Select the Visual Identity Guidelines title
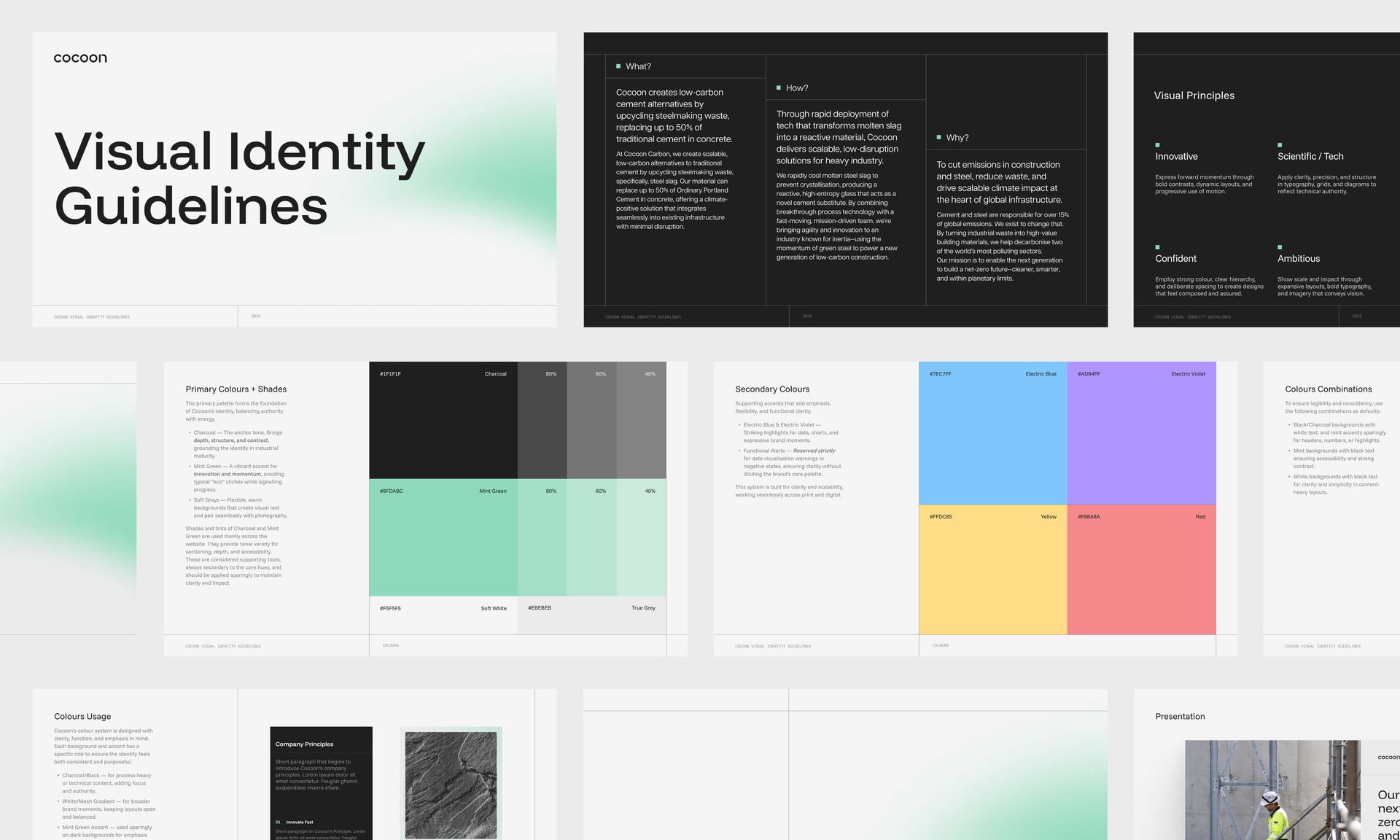The width and height of the screenshot is (1400, 840). [x=240, y=179]
